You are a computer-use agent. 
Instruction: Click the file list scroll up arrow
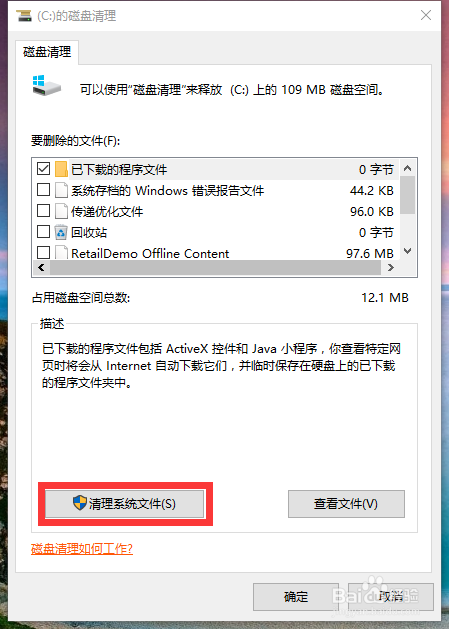407,168
